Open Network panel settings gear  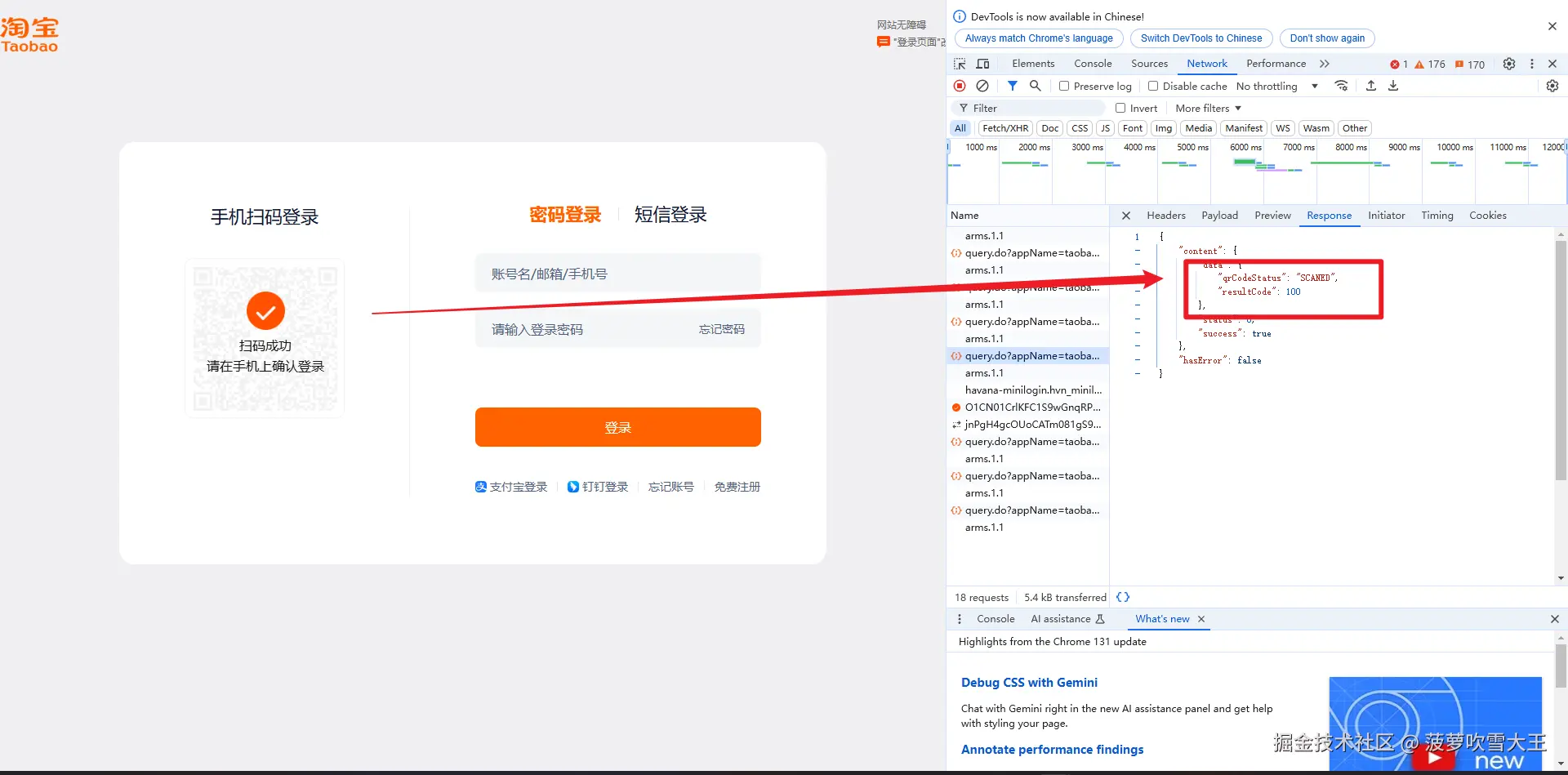tap(1552, 86)
